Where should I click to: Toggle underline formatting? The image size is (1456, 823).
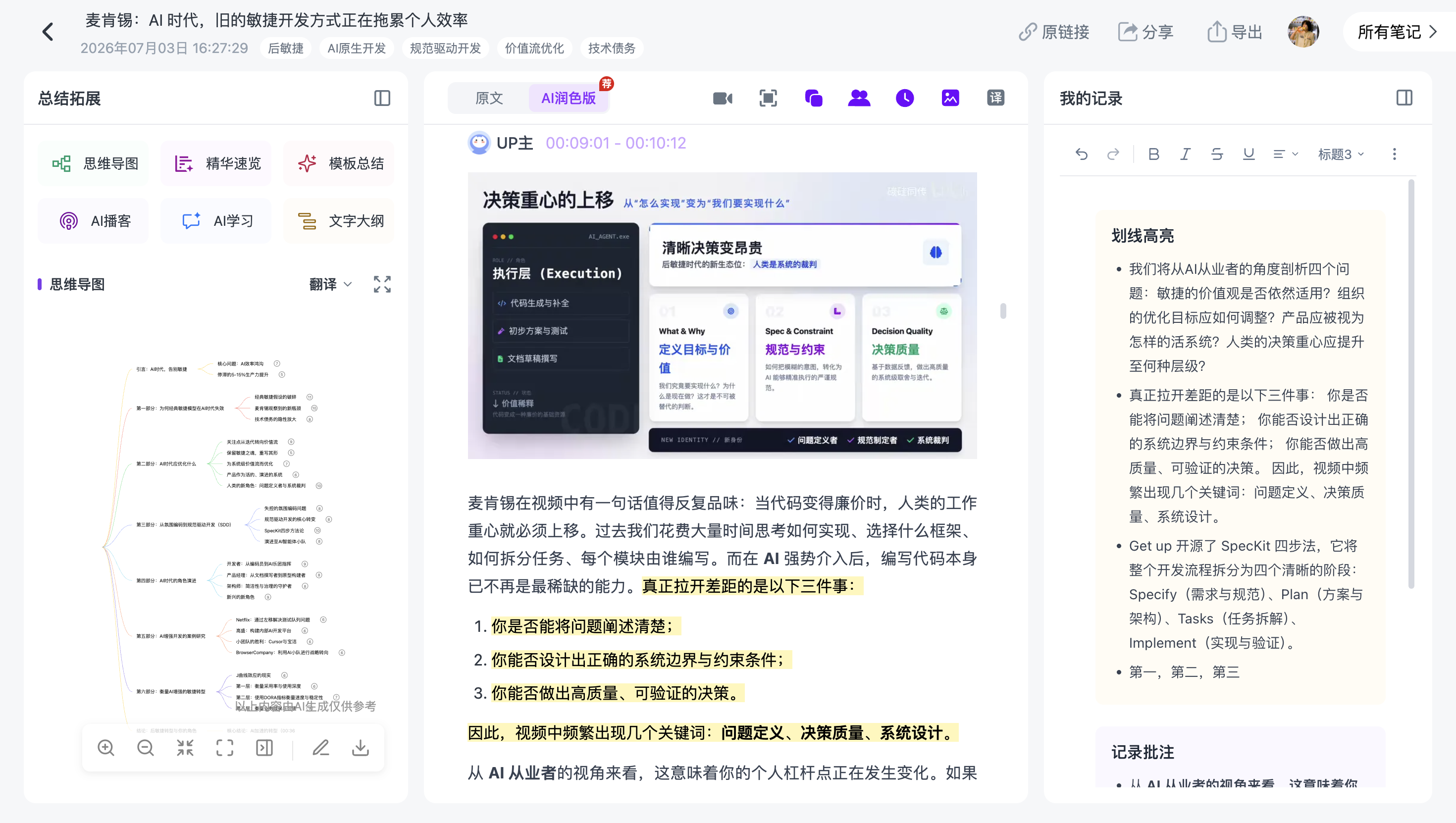[x=1248, y=154]
